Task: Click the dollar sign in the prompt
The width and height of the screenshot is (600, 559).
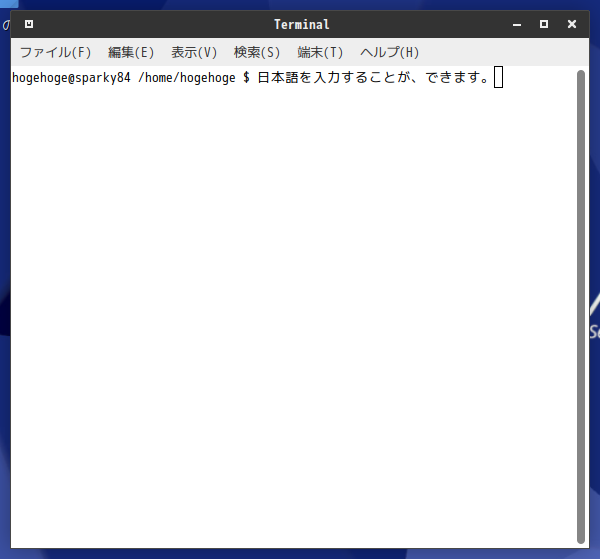Action: click(x=246, y=78)
